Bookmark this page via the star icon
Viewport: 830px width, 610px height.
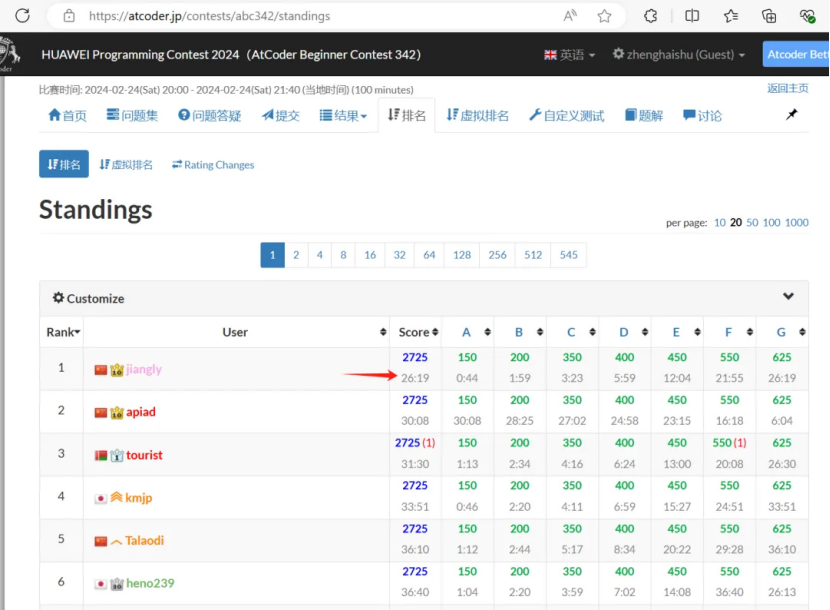pyautogui.click(x=604, y=16)
